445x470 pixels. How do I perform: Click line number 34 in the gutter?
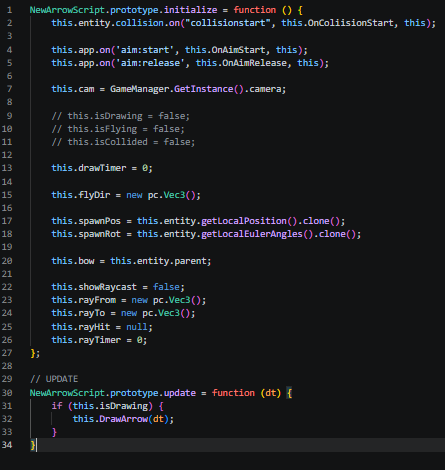coord(7,445)
